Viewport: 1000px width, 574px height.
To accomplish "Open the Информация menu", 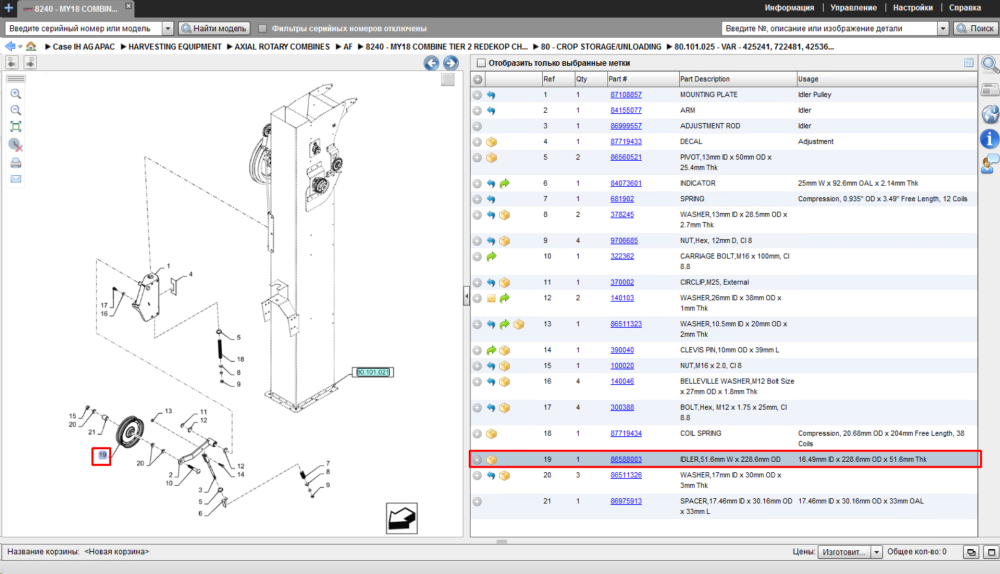I will click(x=789, y=8).
